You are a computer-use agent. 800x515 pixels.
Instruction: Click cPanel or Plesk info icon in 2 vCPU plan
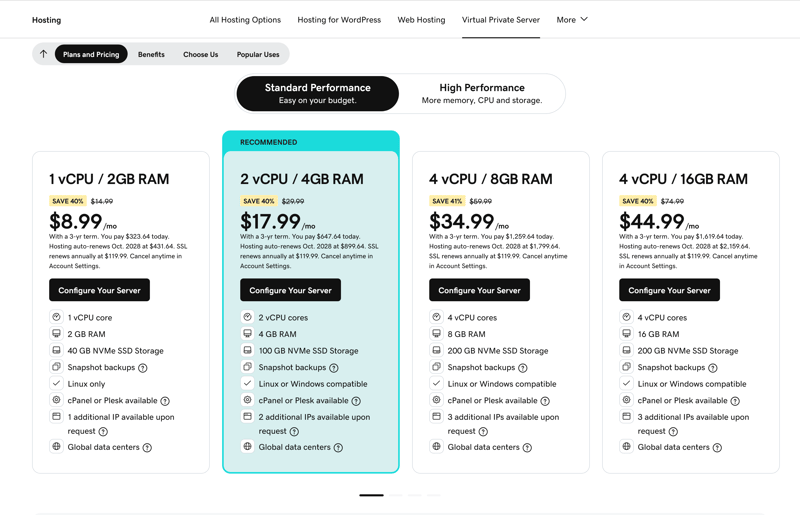[x=356, y=401]
